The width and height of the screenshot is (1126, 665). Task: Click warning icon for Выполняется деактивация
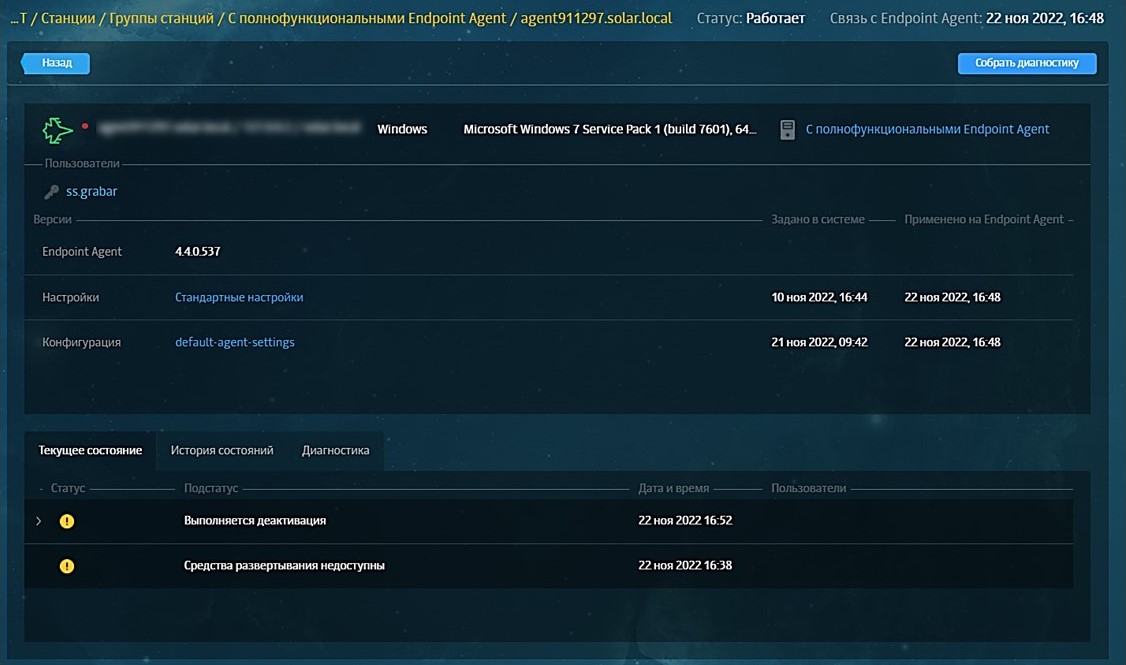point(67,521)
